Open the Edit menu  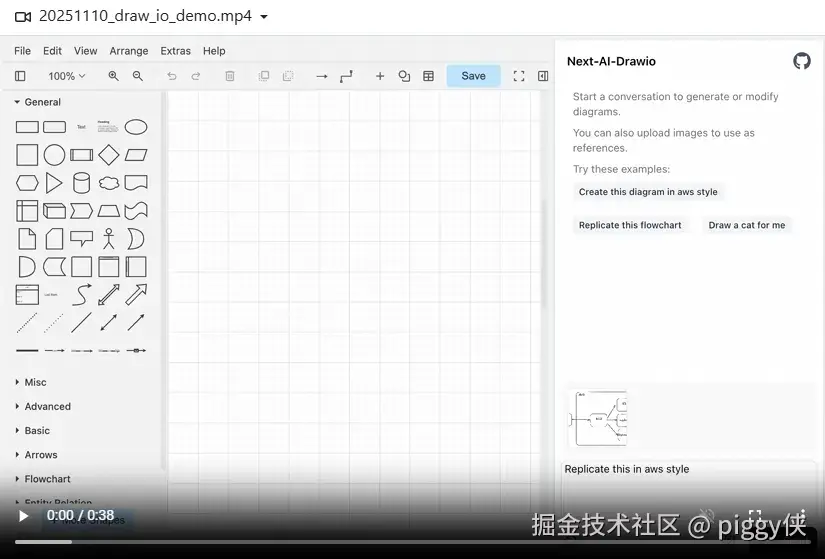tap(52, 51)
